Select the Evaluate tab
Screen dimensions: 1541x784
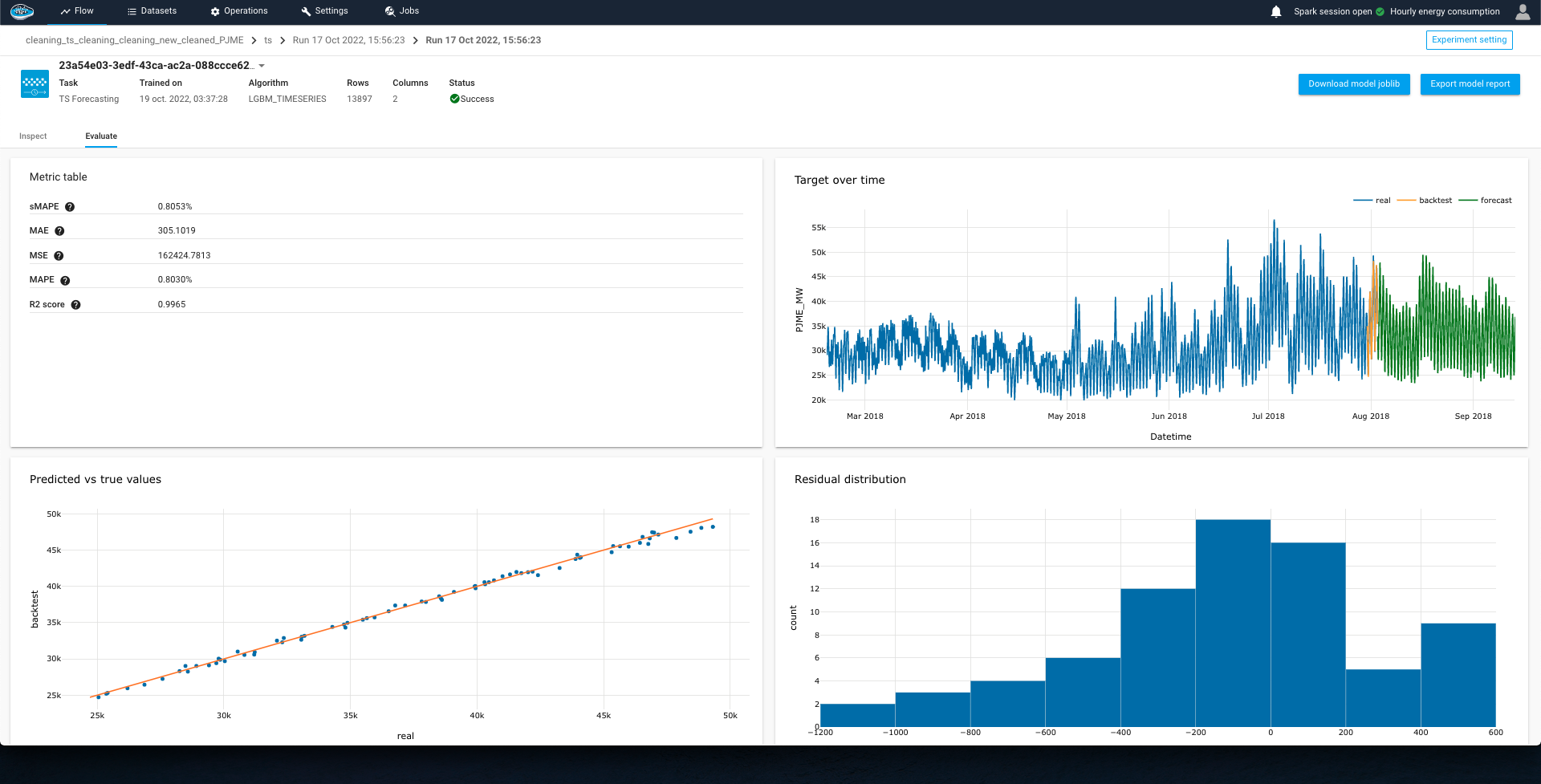100,136
